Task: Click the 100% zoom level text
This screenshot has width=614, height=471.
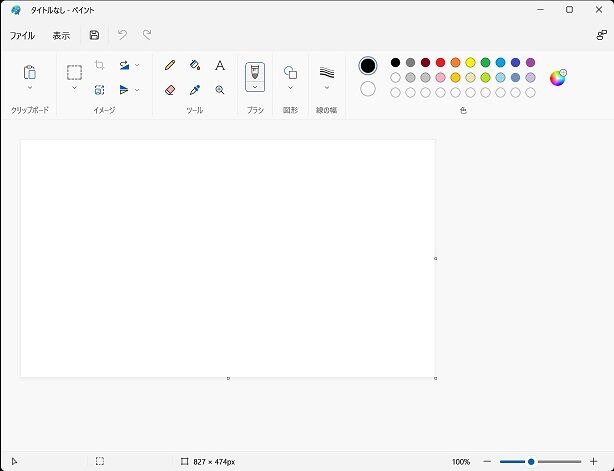Action: (461, 462)
